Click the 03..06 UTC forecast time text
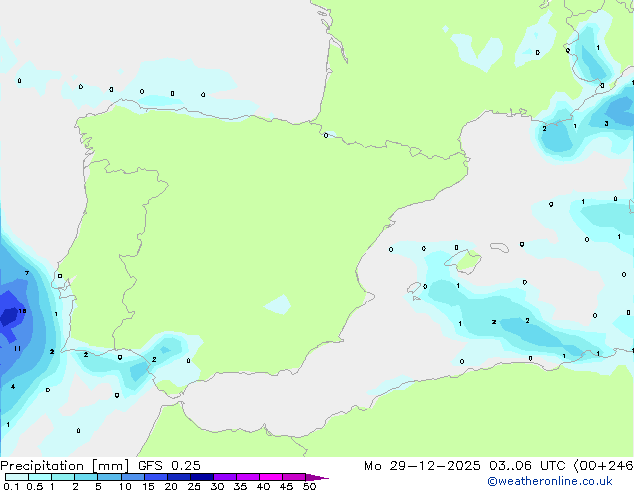Screen dimensions: 634x490 (527, 466)
